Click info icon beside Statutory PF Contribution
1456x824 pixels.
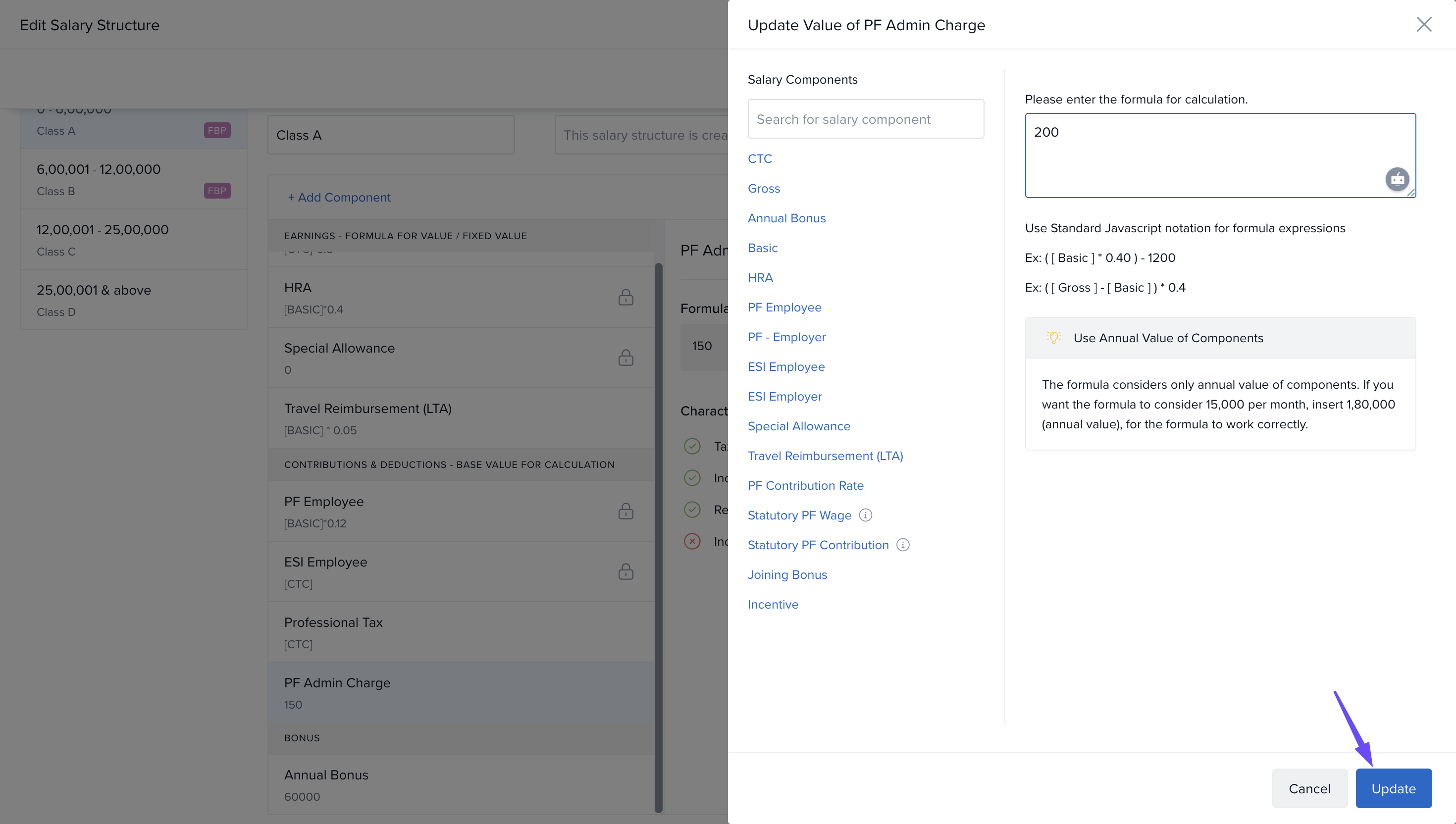(x=903, y=545)
